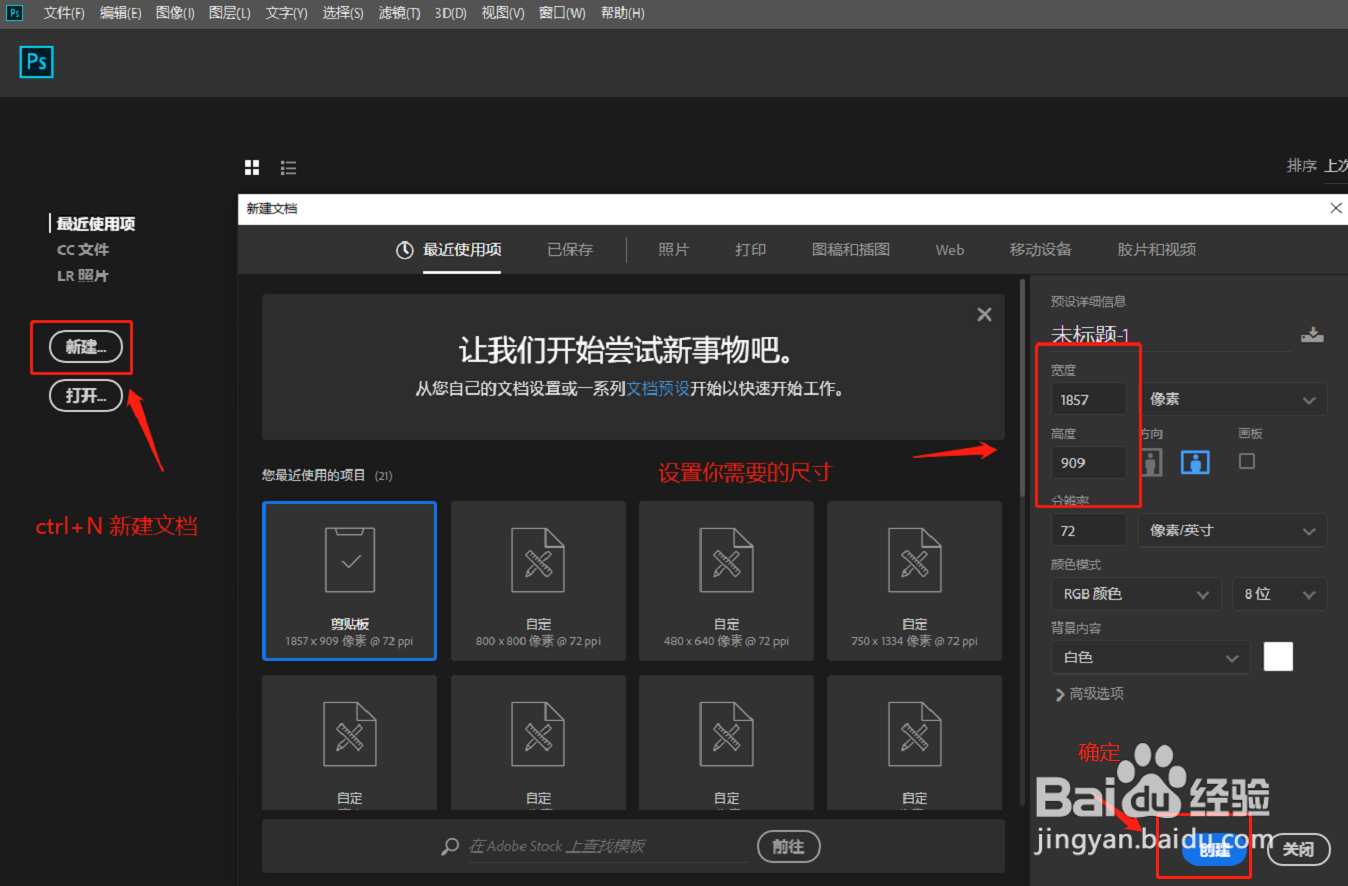The image size is (1348, 886).
Task: Open the 图像(I) menu
Action: [175, 13]
